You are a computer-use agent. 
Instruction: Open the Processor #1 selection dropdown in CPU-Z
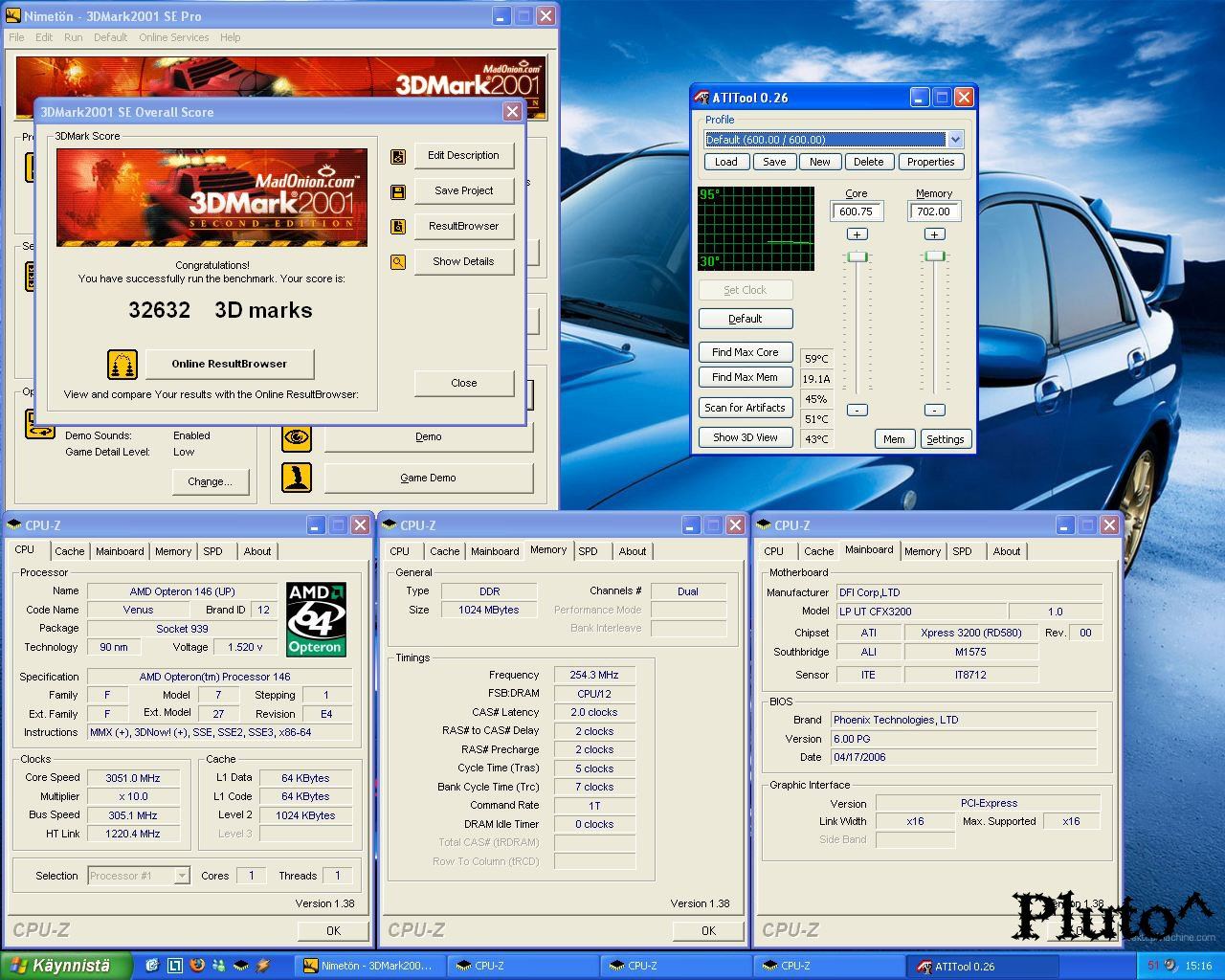click(x=181, y=876)
